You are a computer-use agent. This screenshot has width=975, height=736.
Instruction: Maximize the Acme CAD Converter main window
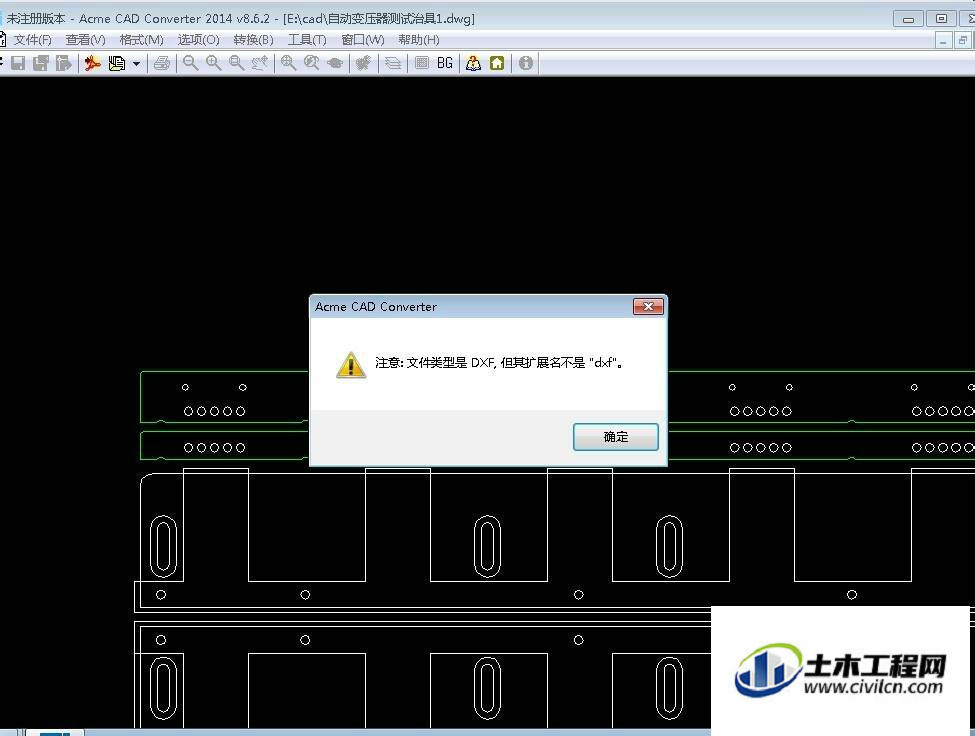[941, 19]
